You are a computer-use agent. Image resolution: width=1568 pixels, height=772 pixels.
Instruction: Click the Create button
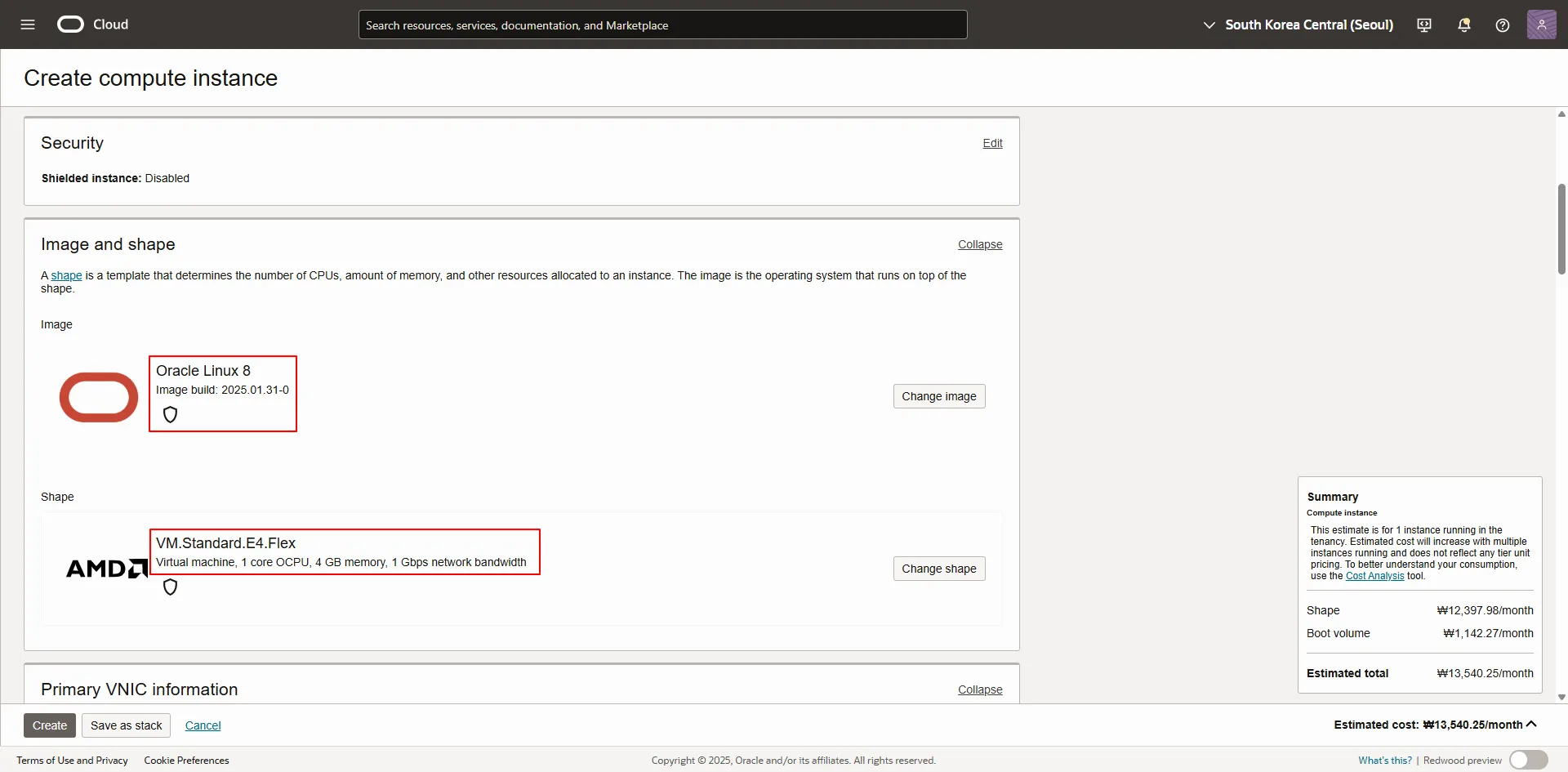point(50,725)
